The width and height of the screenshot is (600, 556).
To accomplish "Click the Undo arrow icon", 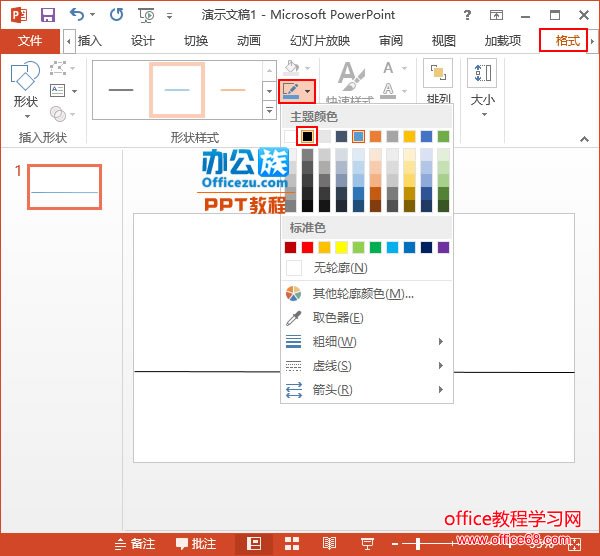I will tap(78, 15).
